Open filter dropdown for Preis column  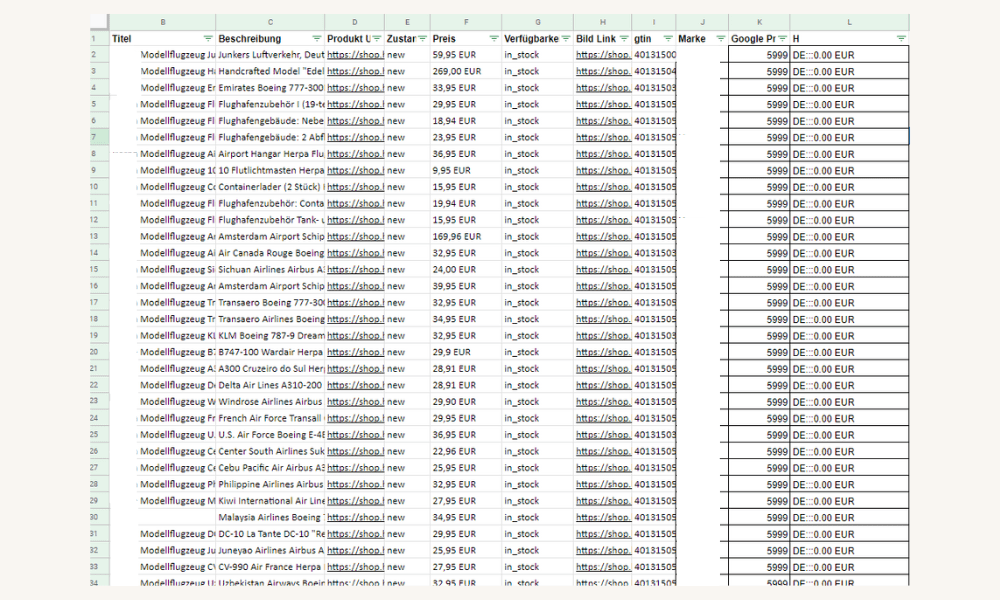[x=494, y=38]
